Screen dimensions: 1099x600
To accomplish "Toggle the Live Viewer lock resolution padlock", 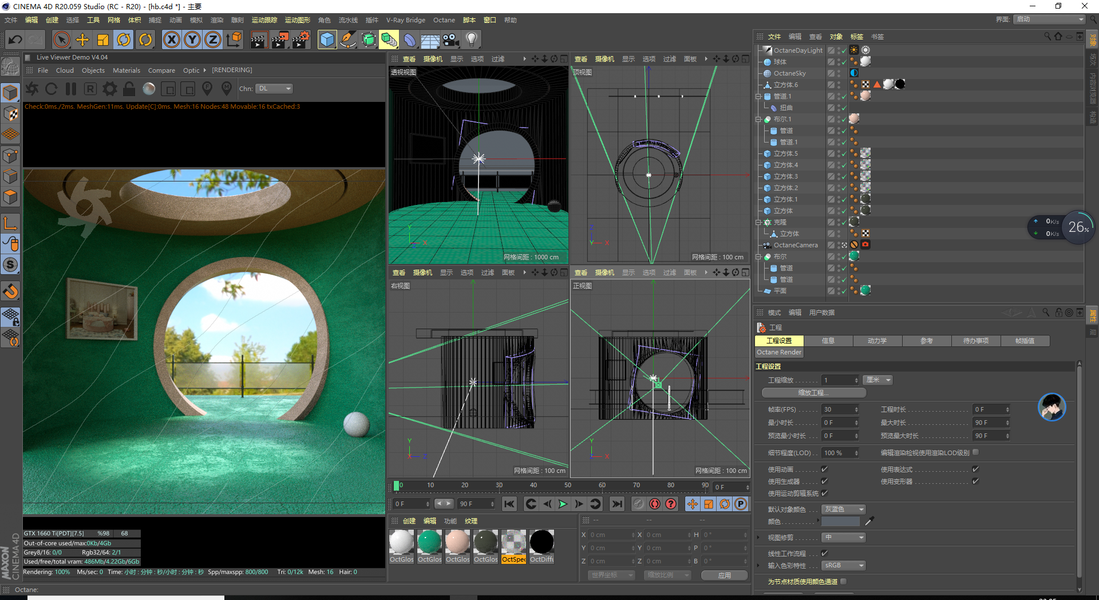I will (129, 89).
